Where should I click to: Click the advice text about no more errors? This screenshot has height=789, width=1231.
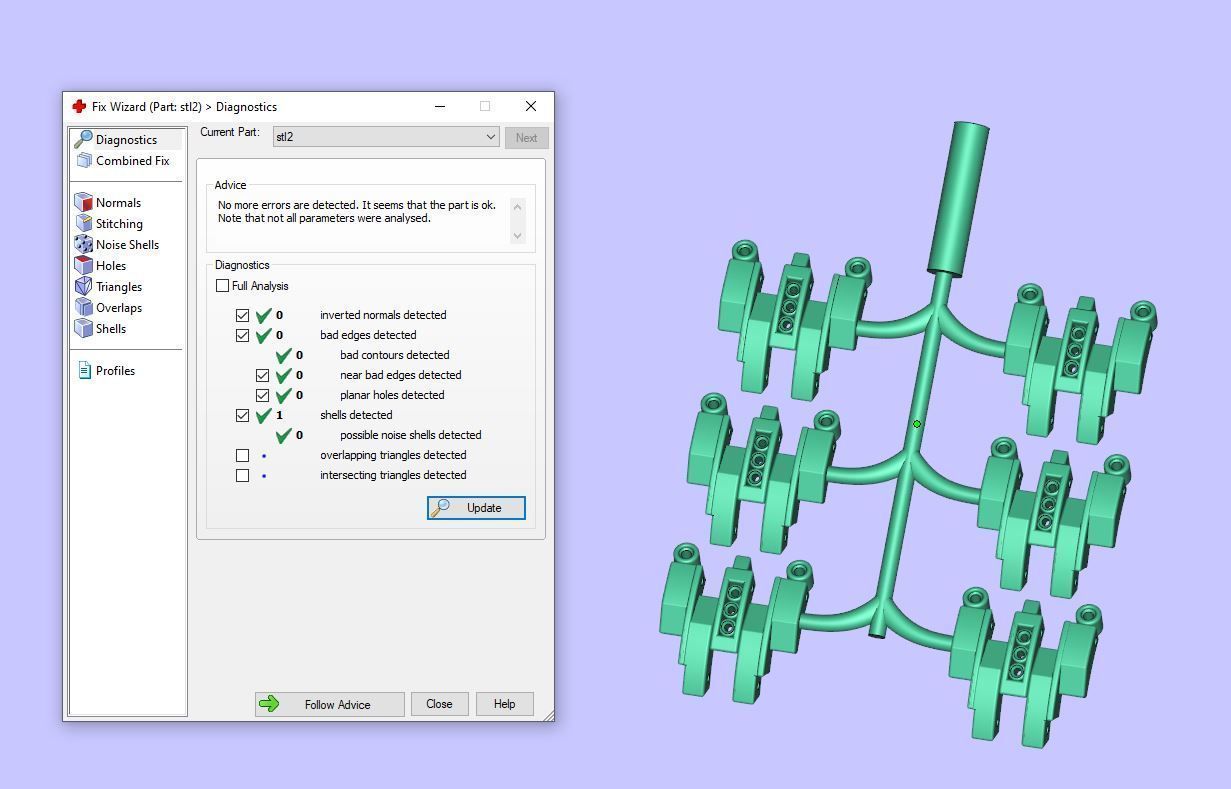(357, 211)
